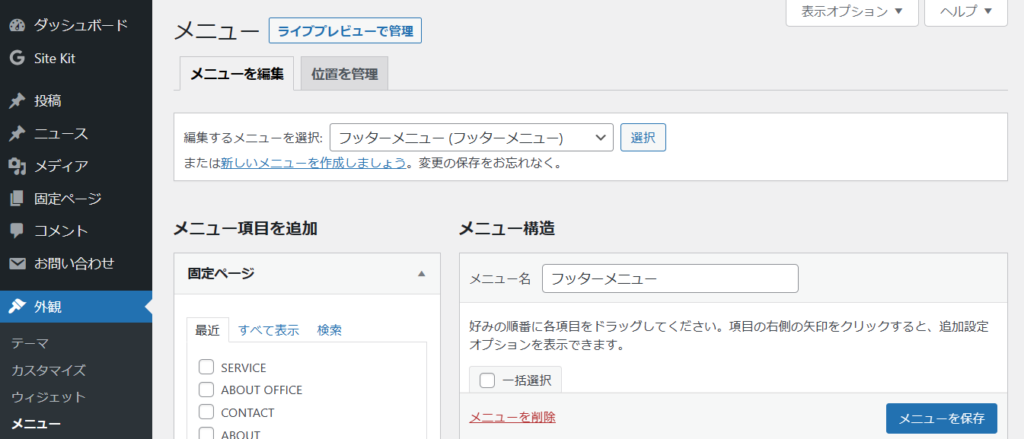Click the メディア media icon
1024x439 pixels.
pos(17,166)
